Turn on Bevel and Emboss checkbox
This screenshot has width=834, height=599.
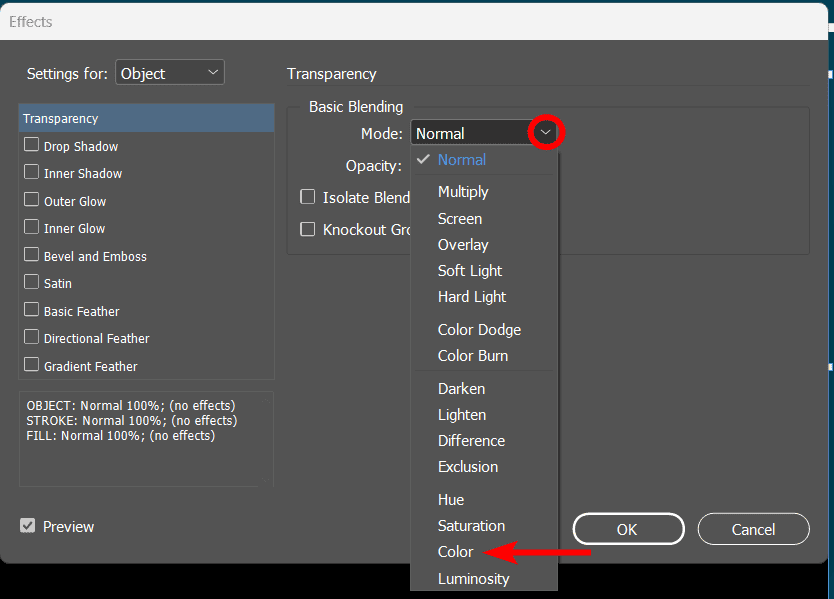[x=32, y=255]
